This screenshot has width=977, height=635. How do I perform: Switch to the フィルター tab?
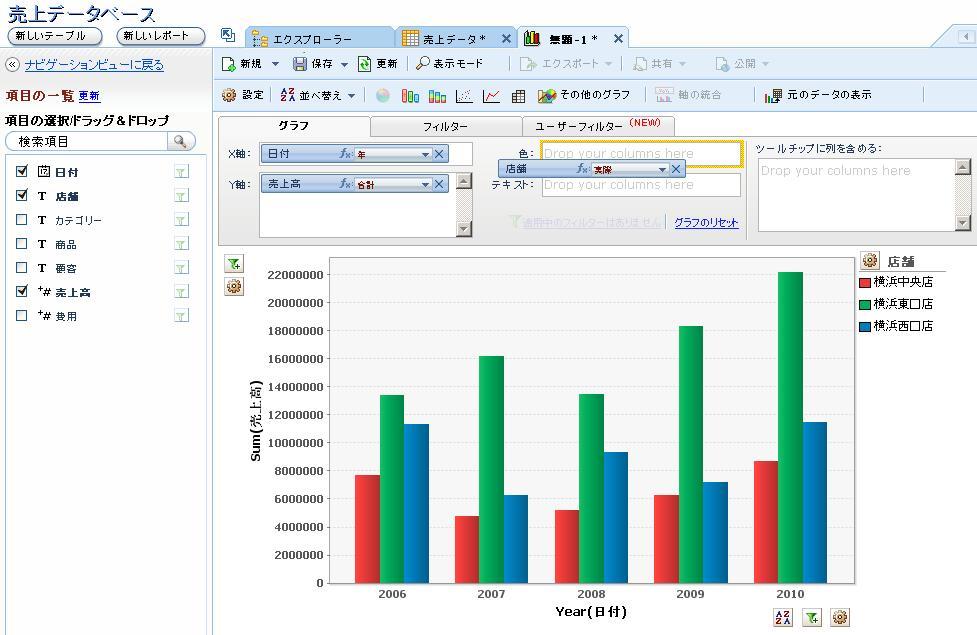tap(445, 127)
